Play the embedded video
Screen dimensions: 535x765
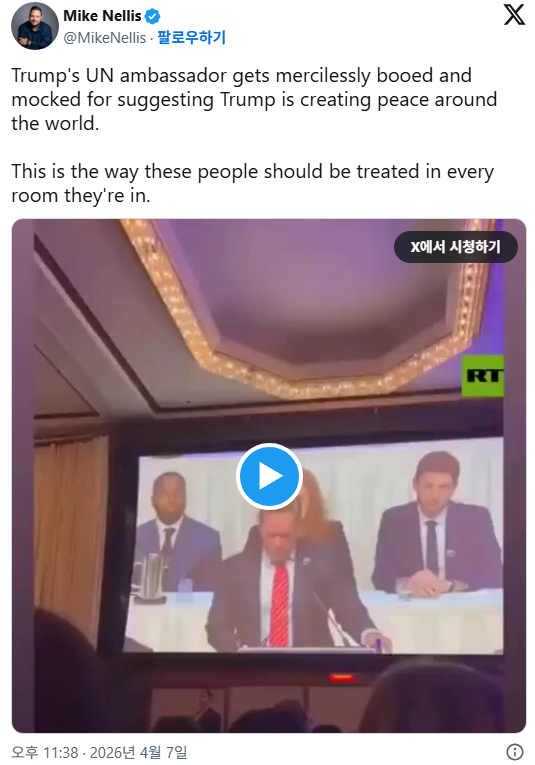(269, 476)
